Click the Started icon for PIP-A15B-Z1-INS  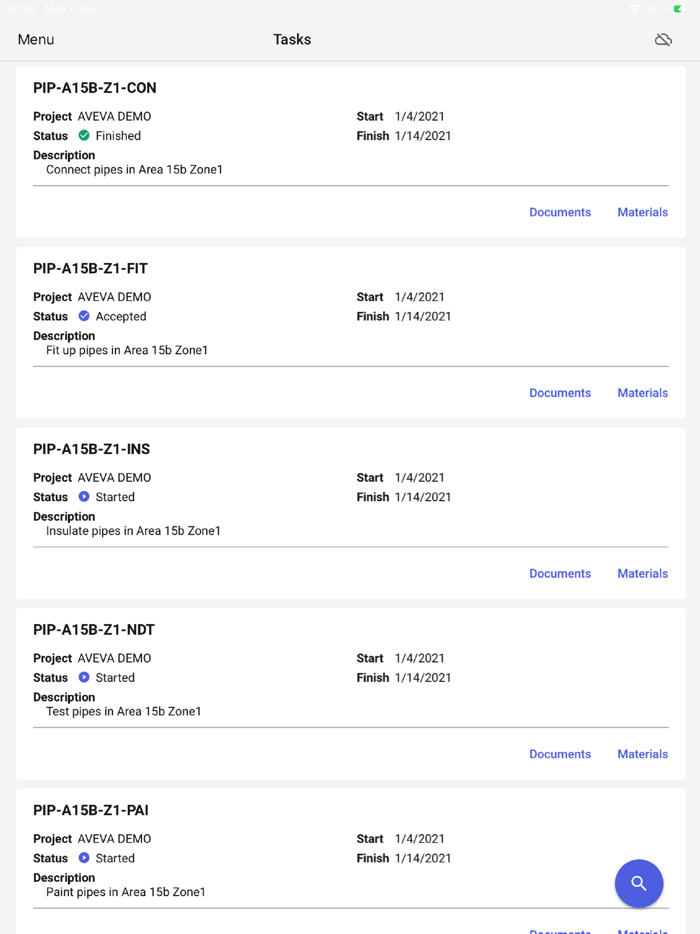(84, 497)
